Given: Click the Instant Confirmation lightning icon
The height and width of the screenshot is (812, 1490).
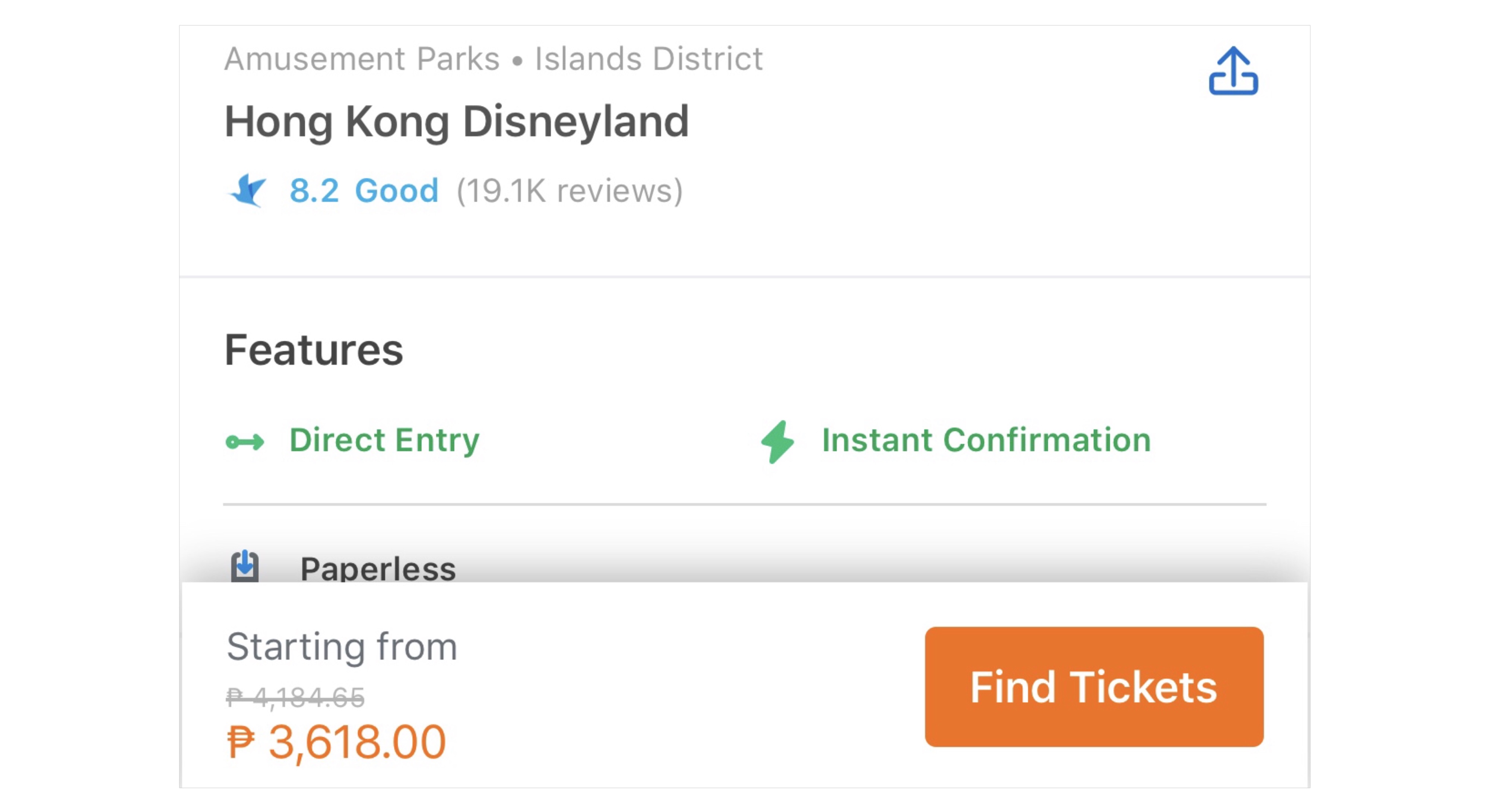Looking at the screenshot, I should pyautogui.click(x=777, y=442).
